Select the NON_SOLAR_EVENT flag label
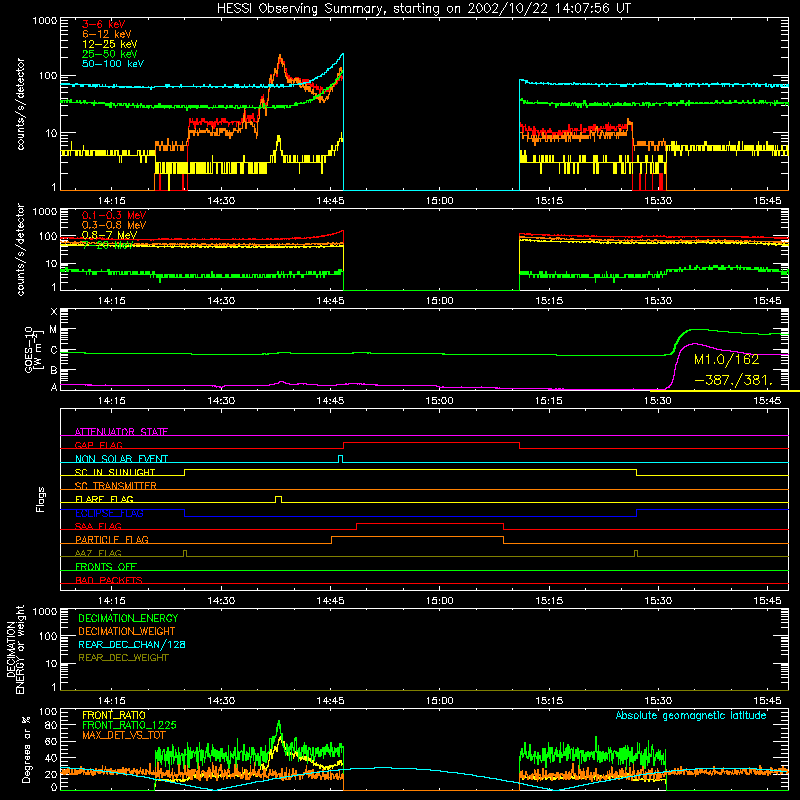Screen dimensions: 800x800 pos(121,459)
